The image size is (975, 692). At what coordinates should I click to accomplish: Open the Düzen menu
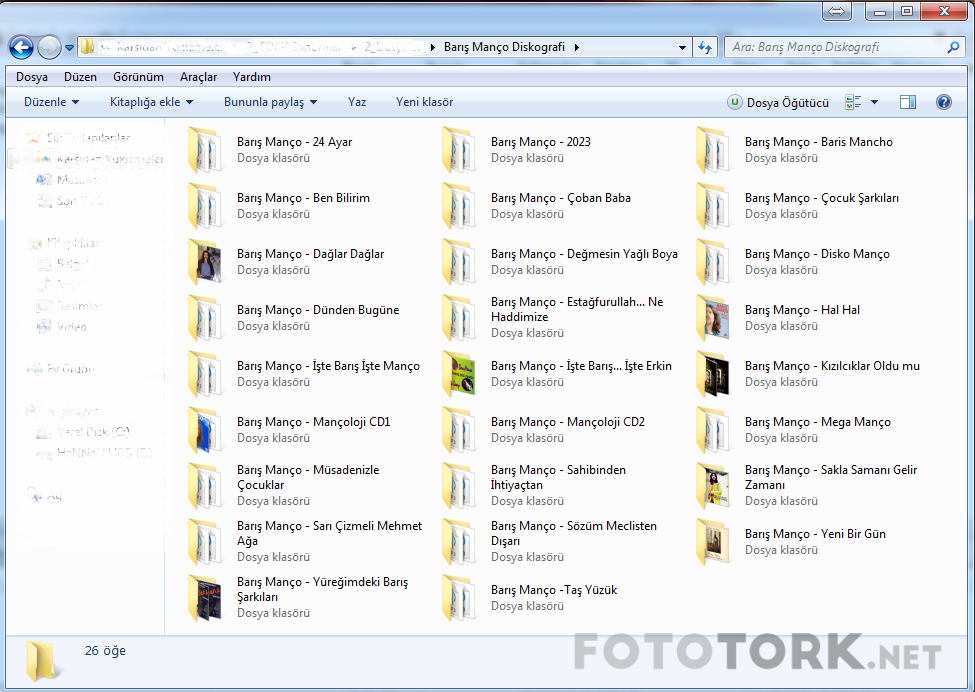tap(80, 77)
